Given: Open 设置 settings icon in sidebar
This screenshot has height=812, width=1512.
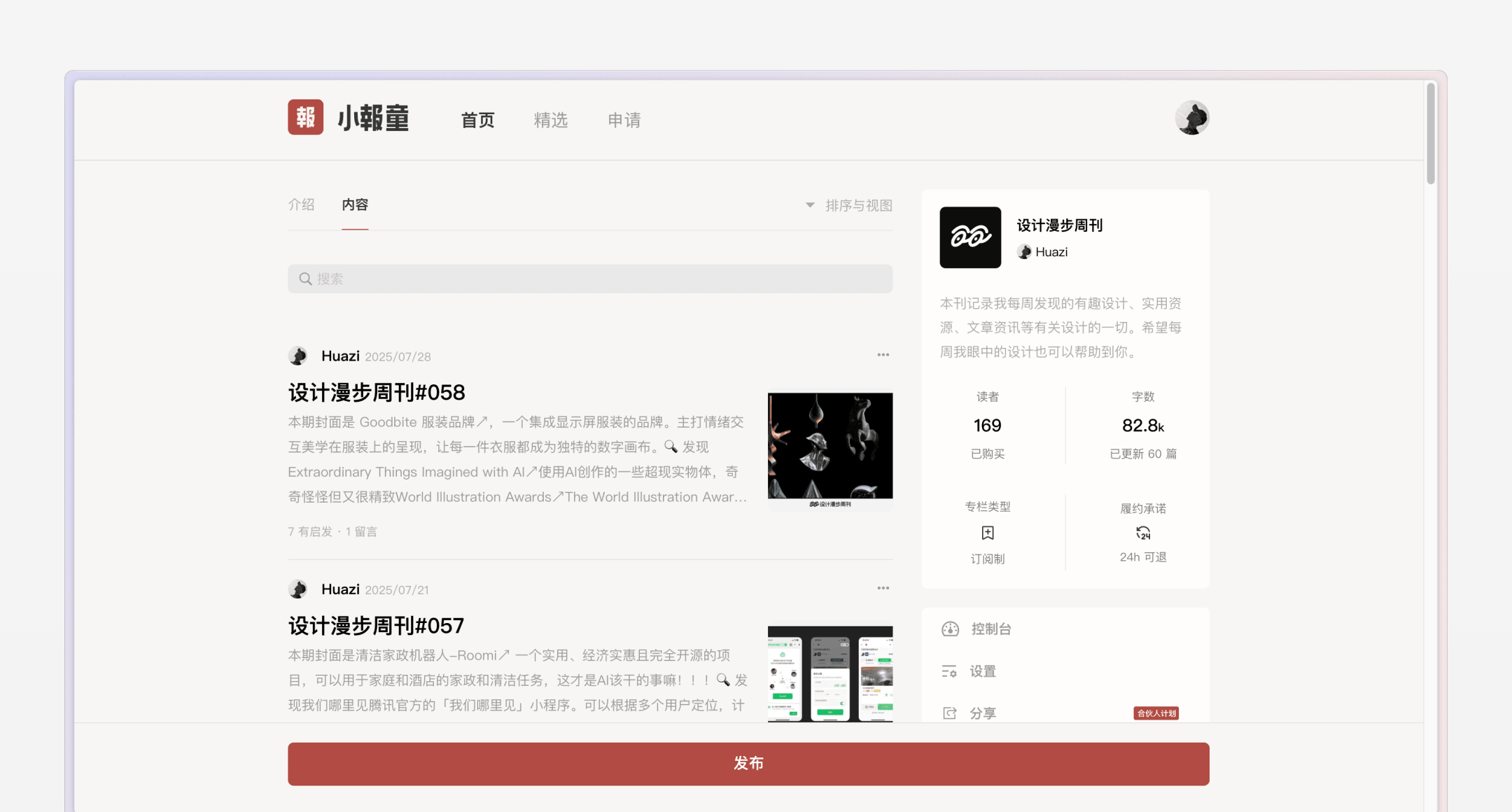Looking at the screenshot, I should (x=949, y=671).
